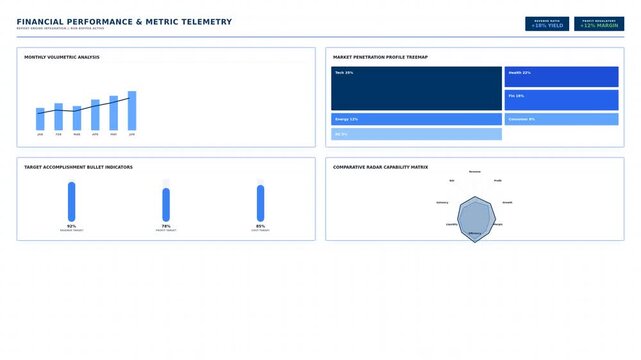Click the JUN bar in monthly chart
This screenshot has width=641, height=360.
point(132,111)
